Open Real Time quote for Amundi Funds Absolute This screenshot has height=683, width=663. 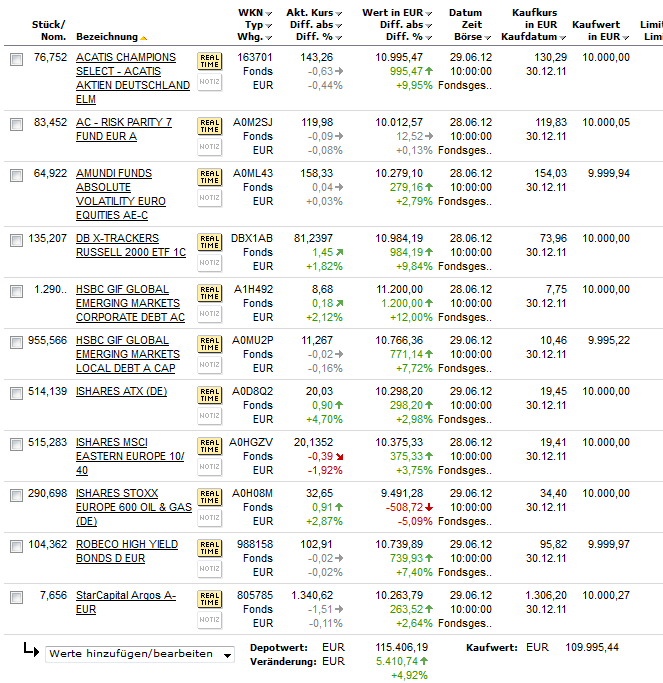click(x=210, y=177)
